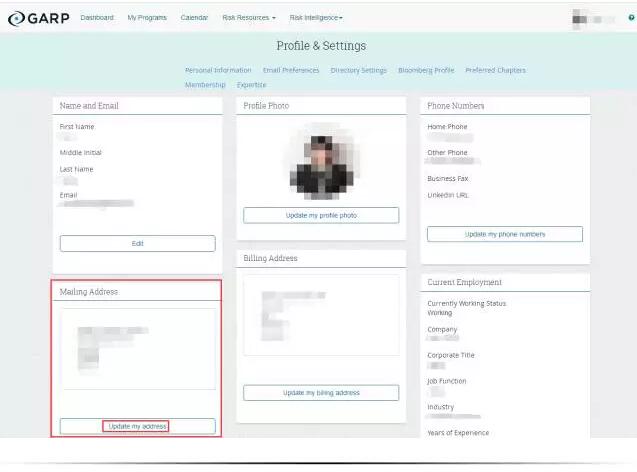The height and width of the screenshot is (472, 637).
Task: Open the Calendar menu item
Action: pyautogui.click(x=194, y=17)
